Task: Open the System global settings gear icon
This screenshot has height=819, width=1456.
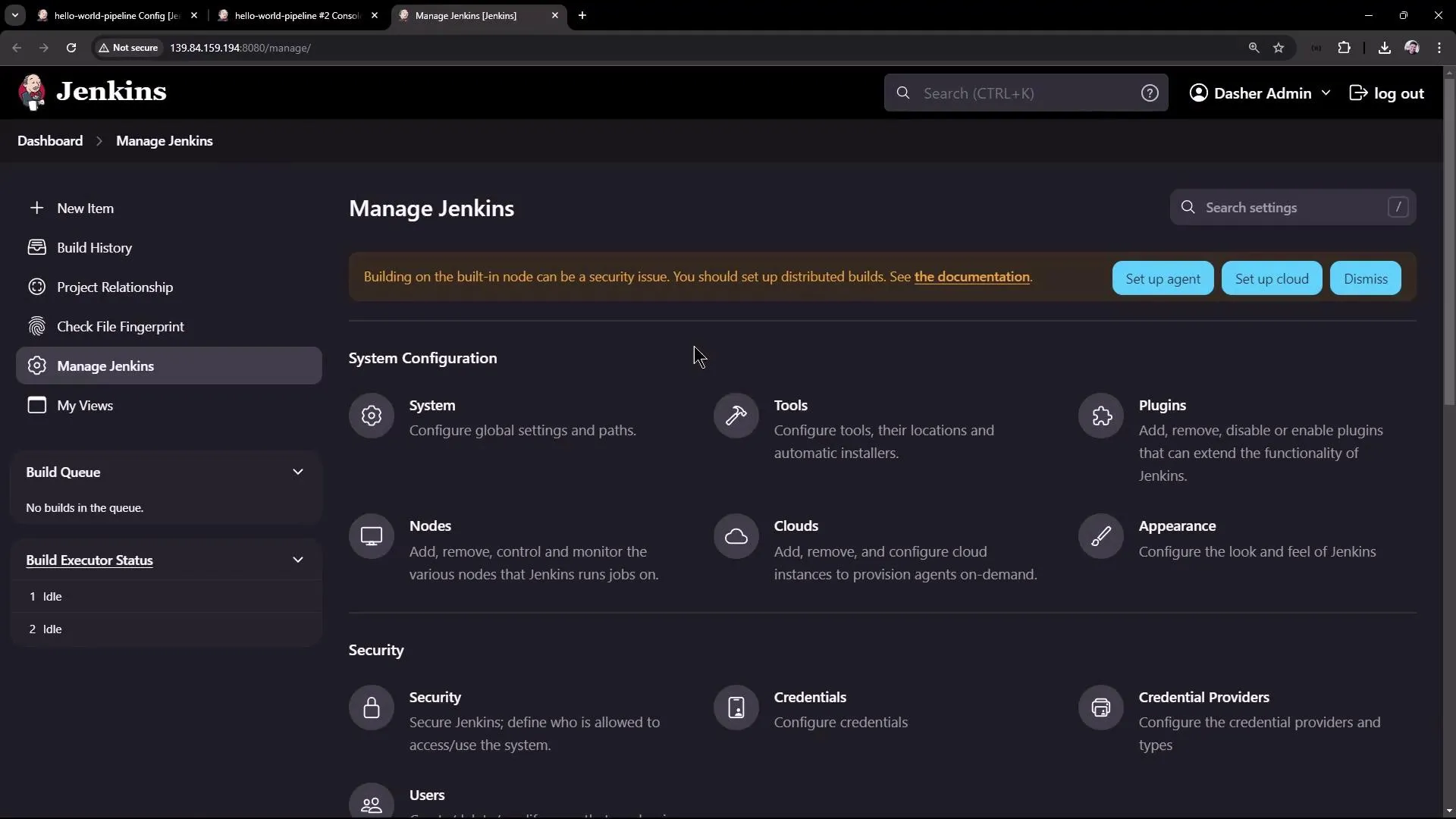Action: pos(371,416)
